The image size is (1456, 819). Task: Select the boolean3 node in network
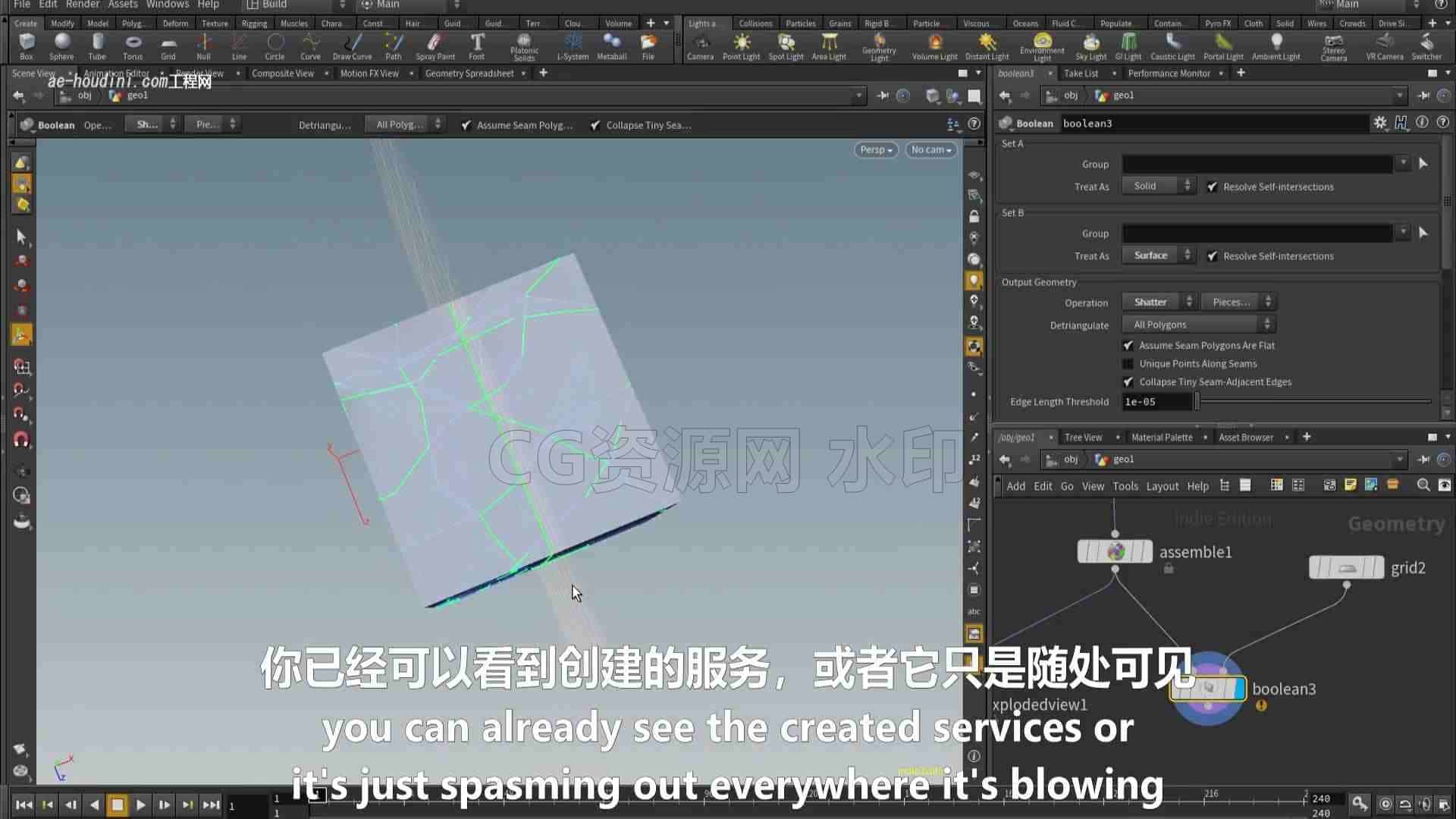pos(1208,689)
